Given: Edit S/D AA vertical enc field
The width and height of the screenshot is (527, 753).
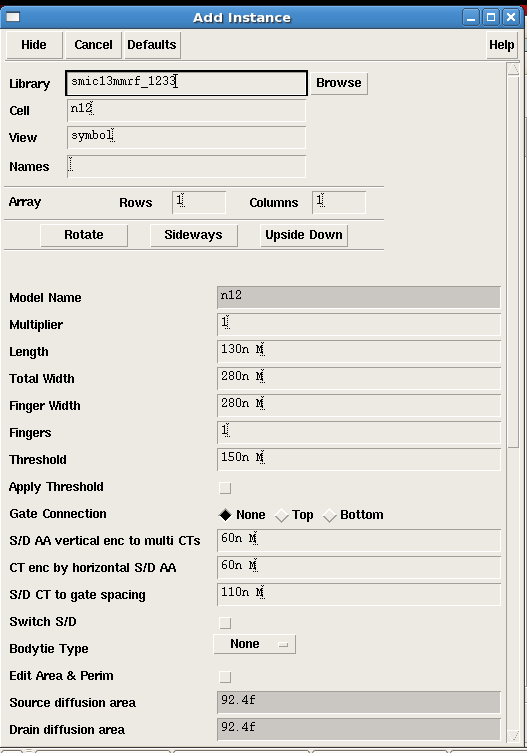Looking at the screenshot, I should click(359, 540).
